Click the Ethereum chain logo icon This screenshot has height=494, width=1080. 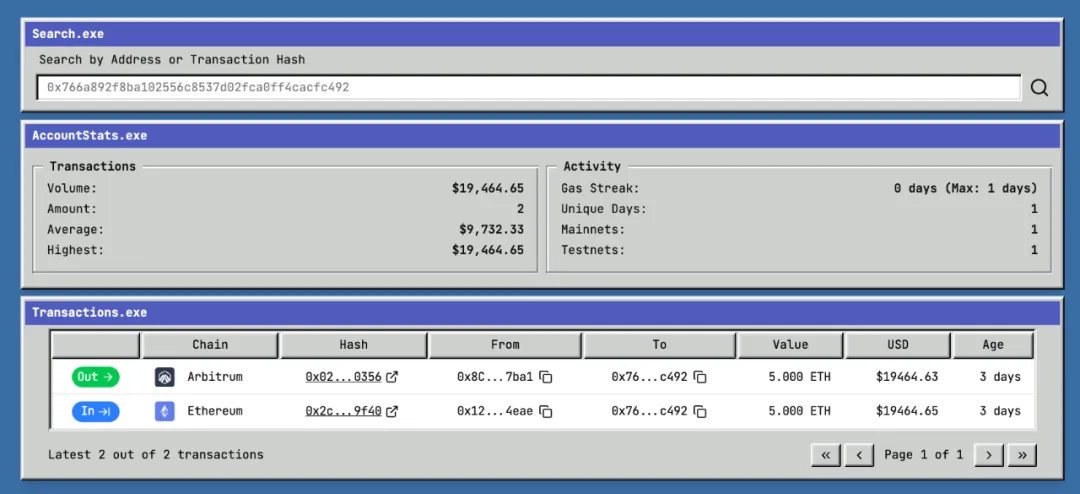[165, 411]
